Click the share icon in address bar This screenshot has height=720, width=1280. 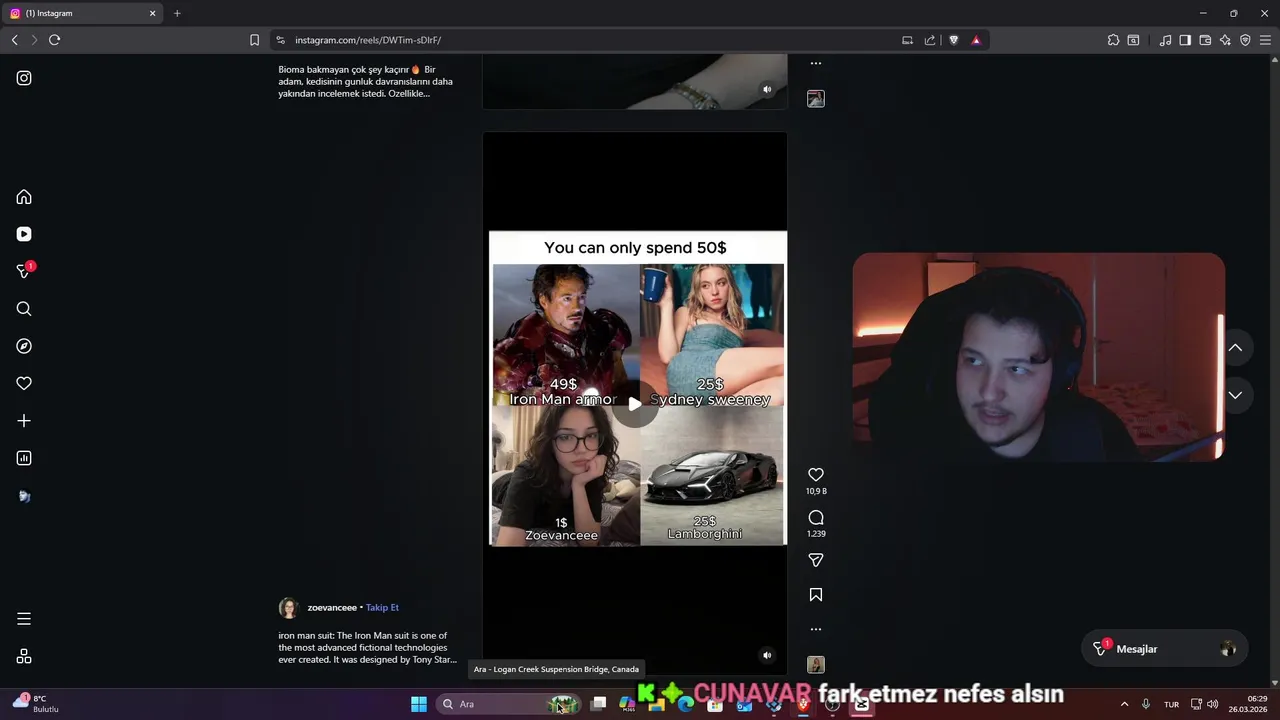pos(930,40)
